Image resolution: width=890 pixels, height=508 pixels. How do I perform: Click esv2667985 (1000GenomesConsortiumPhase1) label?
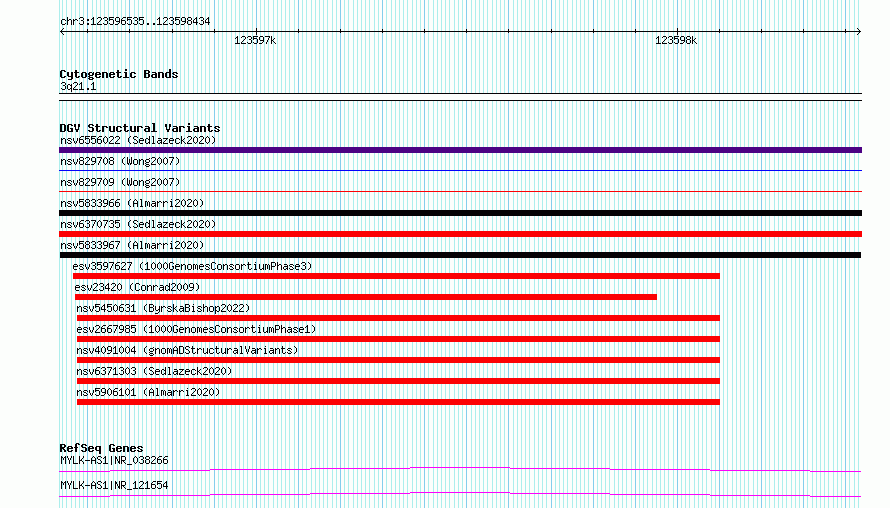(x=196, y=329)
